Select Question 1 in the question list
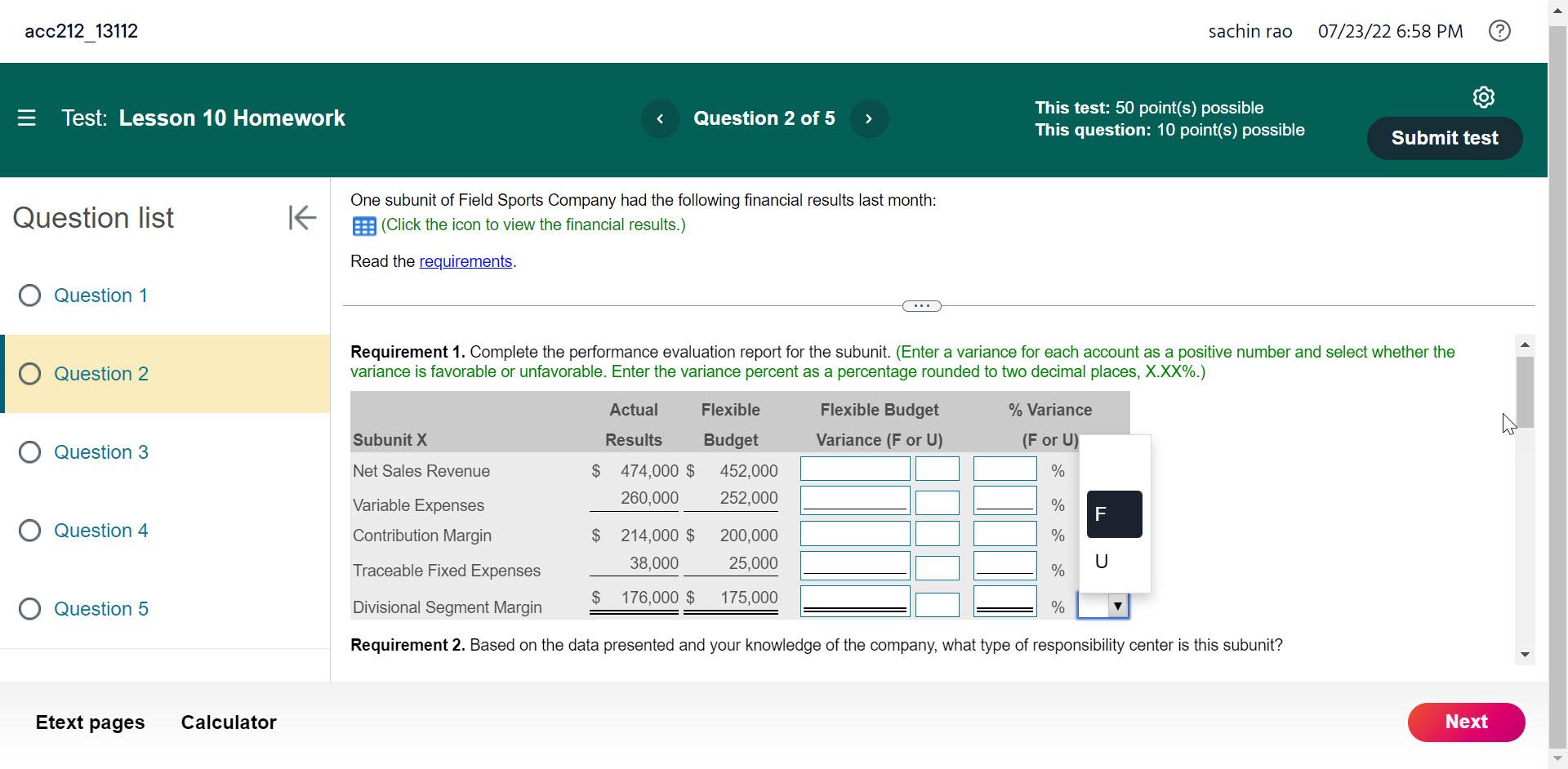 click(165, 296)
